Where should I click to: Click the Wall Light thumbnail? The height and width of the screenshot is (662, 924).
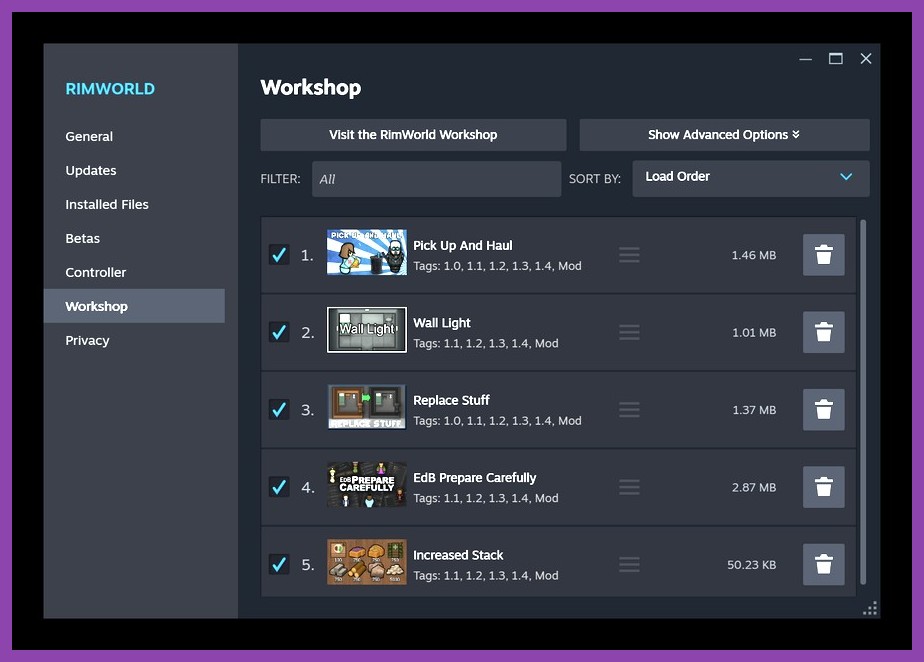pos(367,330)
